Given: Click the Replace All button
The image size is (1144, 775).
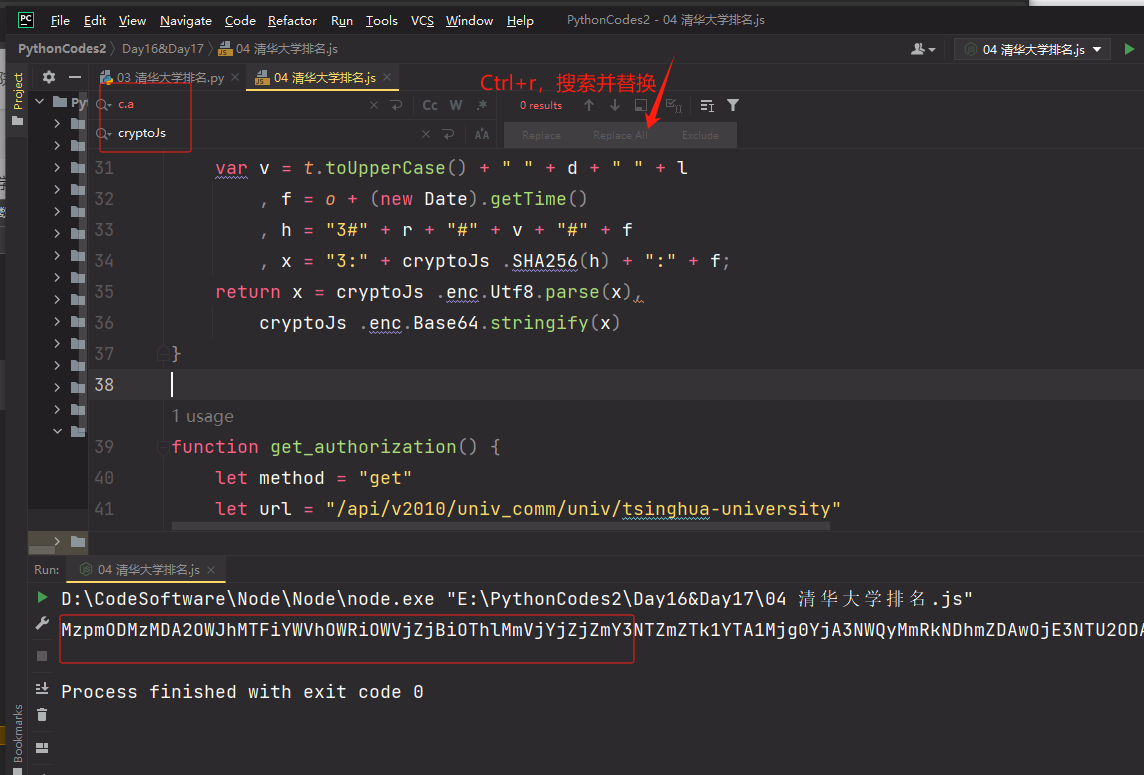Looking at the screenshot, I should [x=620, y=135].
